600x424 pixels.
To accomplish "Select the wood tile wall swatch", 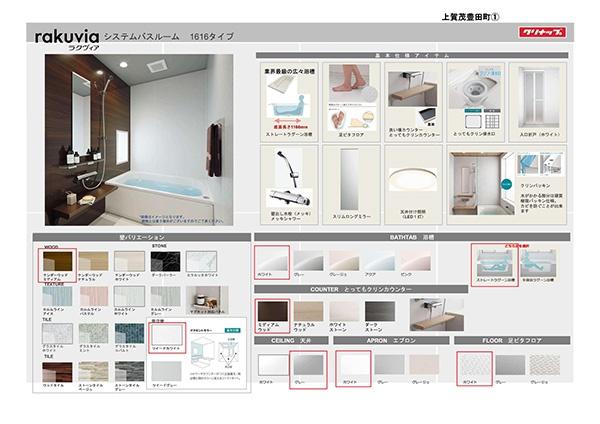I will 57,372.
